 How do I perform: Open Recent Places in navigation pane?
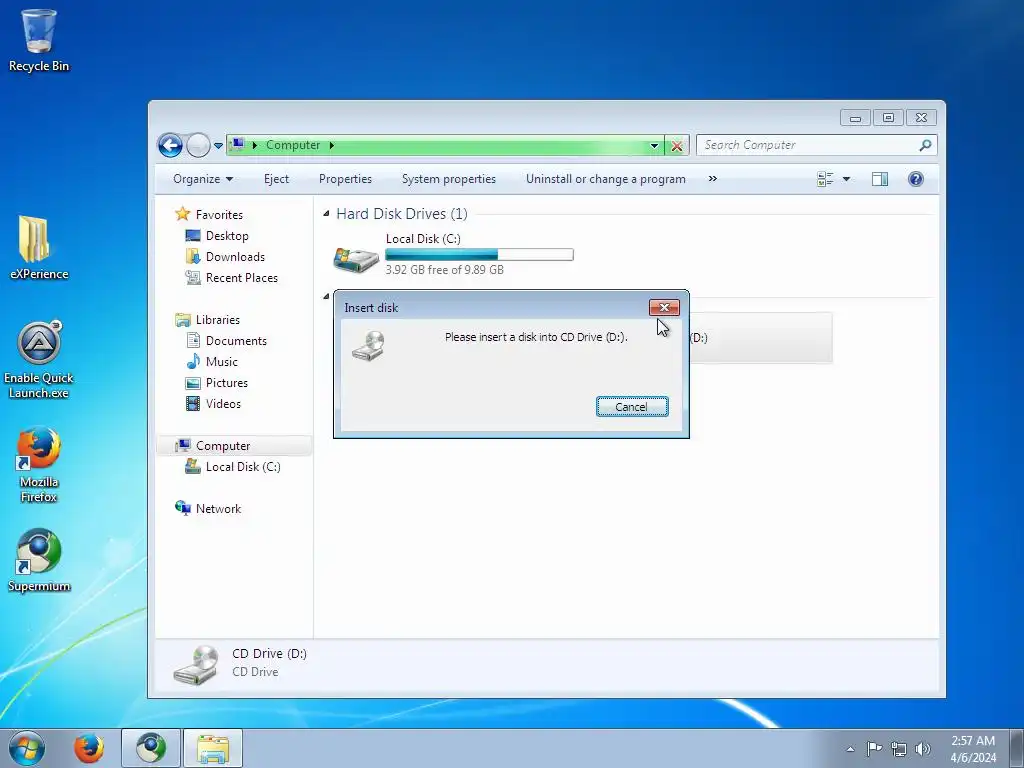pos(241,278)
